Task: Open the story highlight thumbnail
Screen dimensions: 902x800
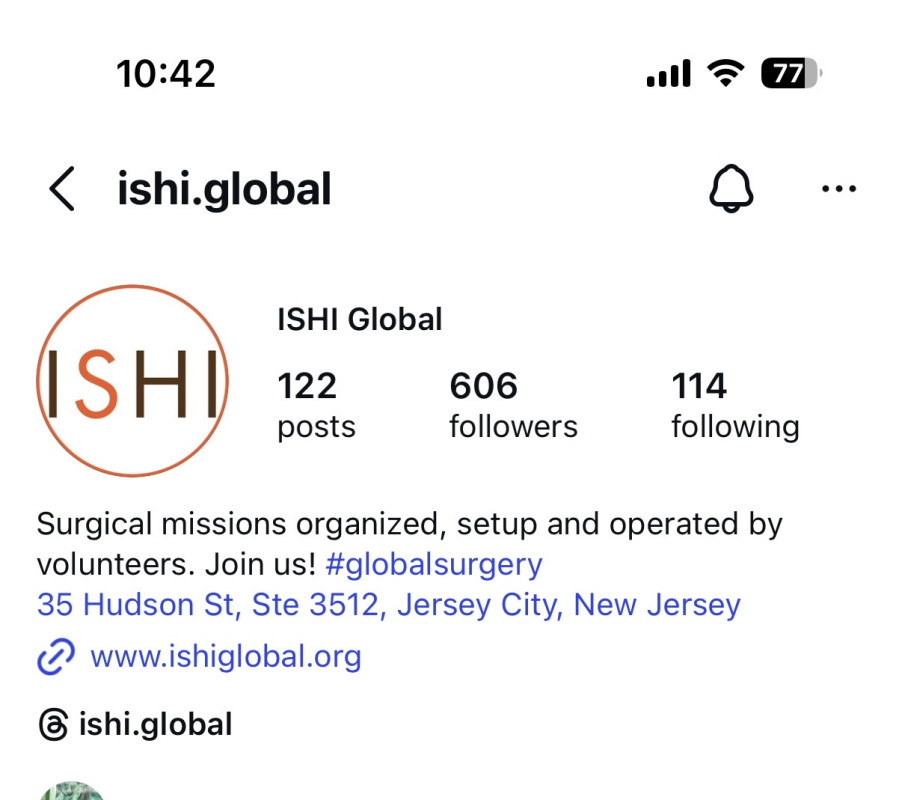Action: (72, 791)
